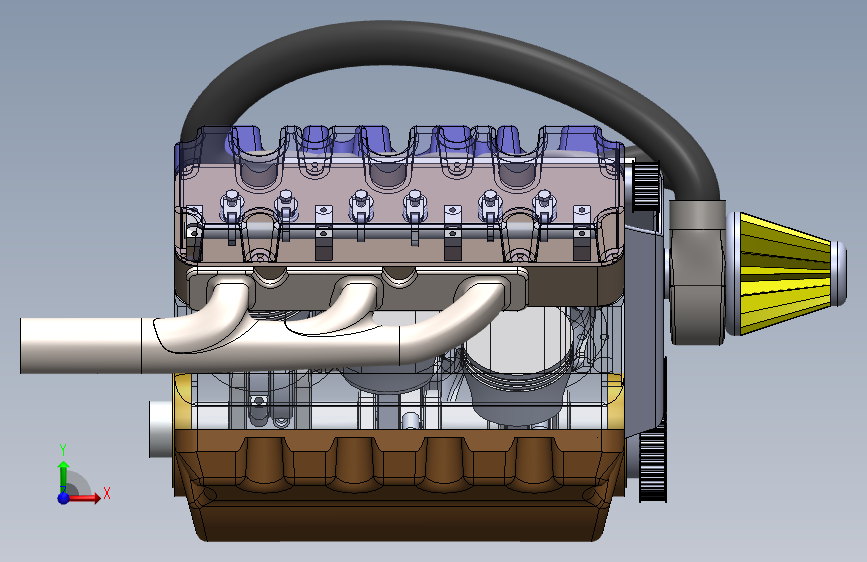867x562 pixels.
Task: Select the gray throttle body behind the air filter
Action: pos(698,272)
